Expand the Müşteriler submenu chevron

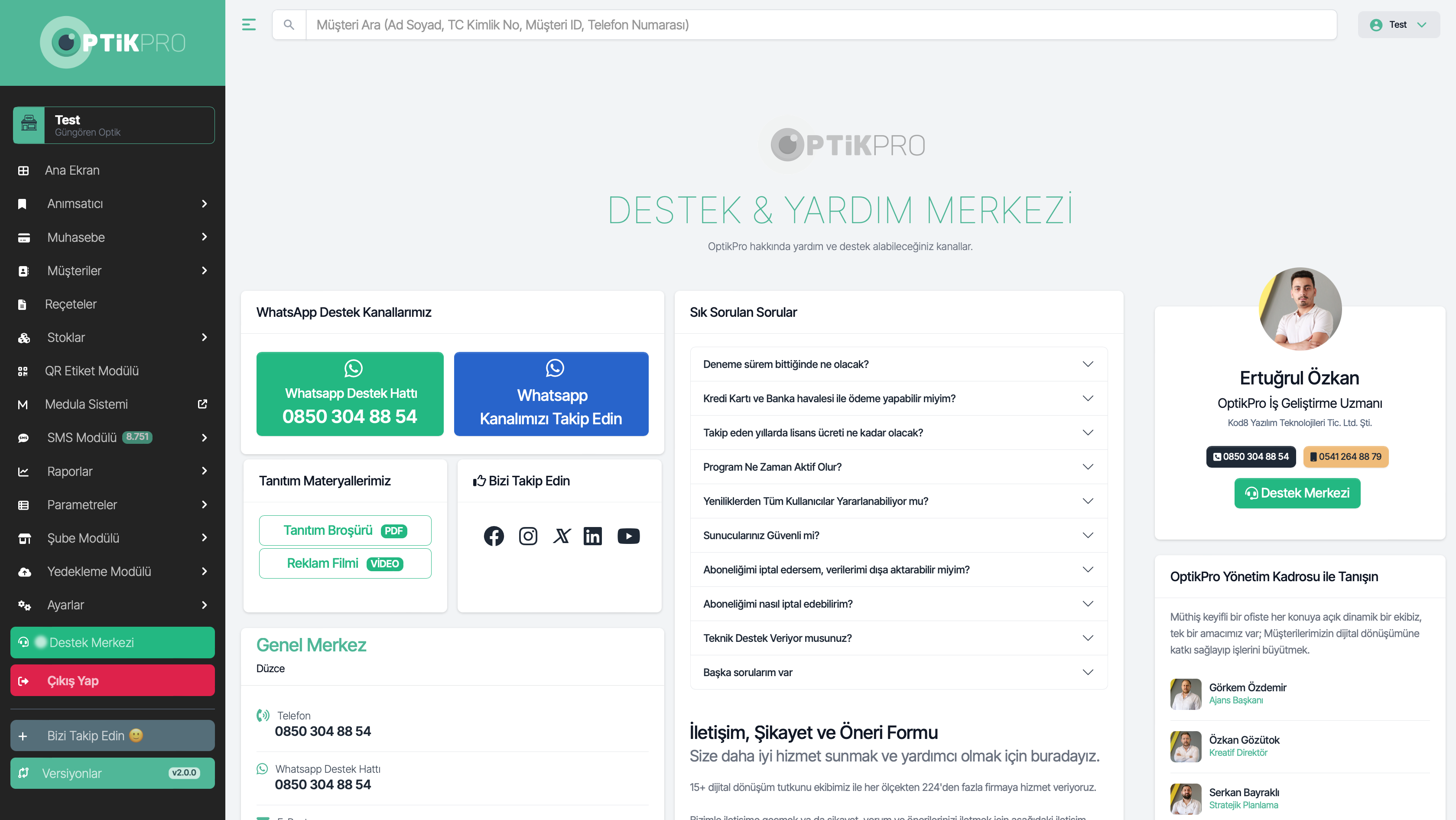[204, 271]
